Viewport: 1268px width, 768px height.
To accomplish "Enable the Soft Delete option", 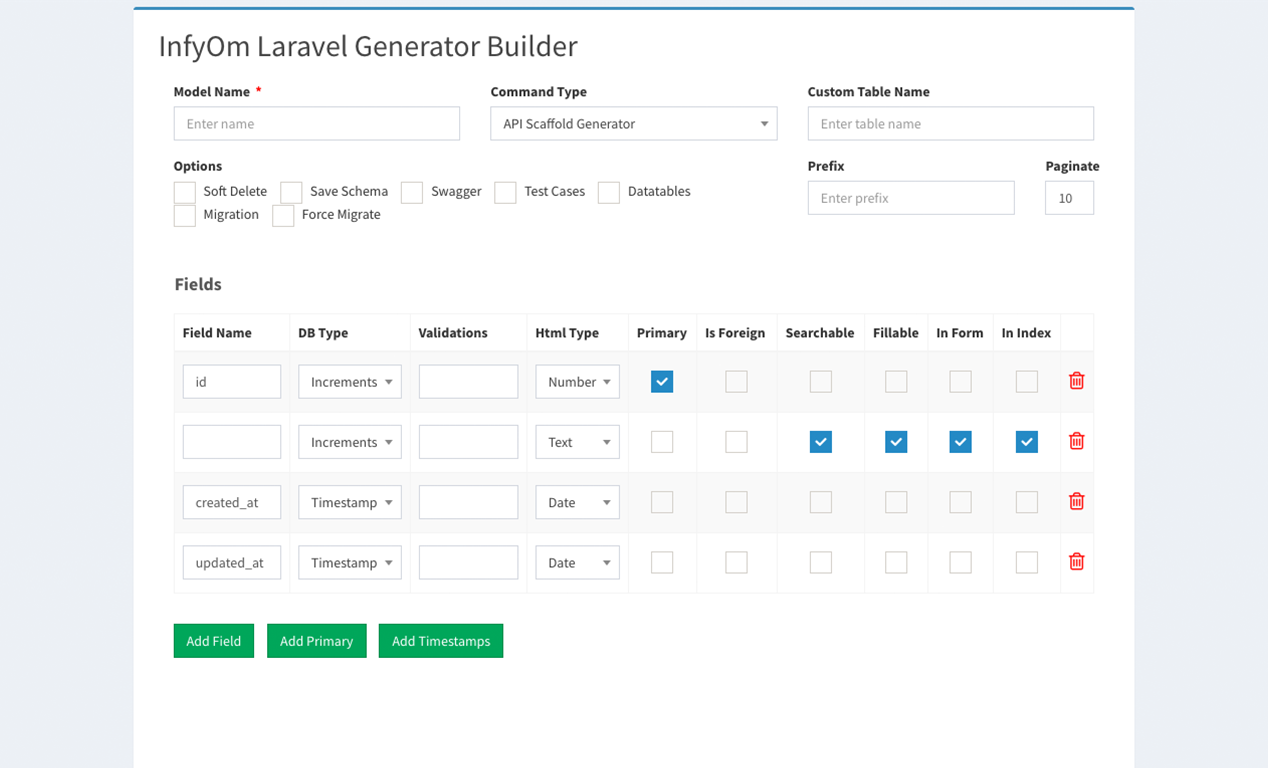I will pyautogui.click(x=184, y=191).
